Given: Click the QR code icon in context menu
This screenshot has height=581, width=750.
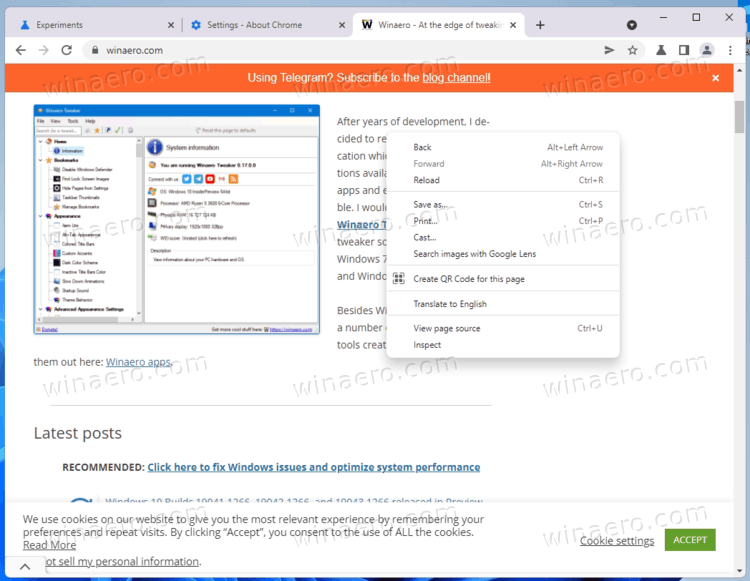Looking at the screenshot, I should click(x=398, y=278).
